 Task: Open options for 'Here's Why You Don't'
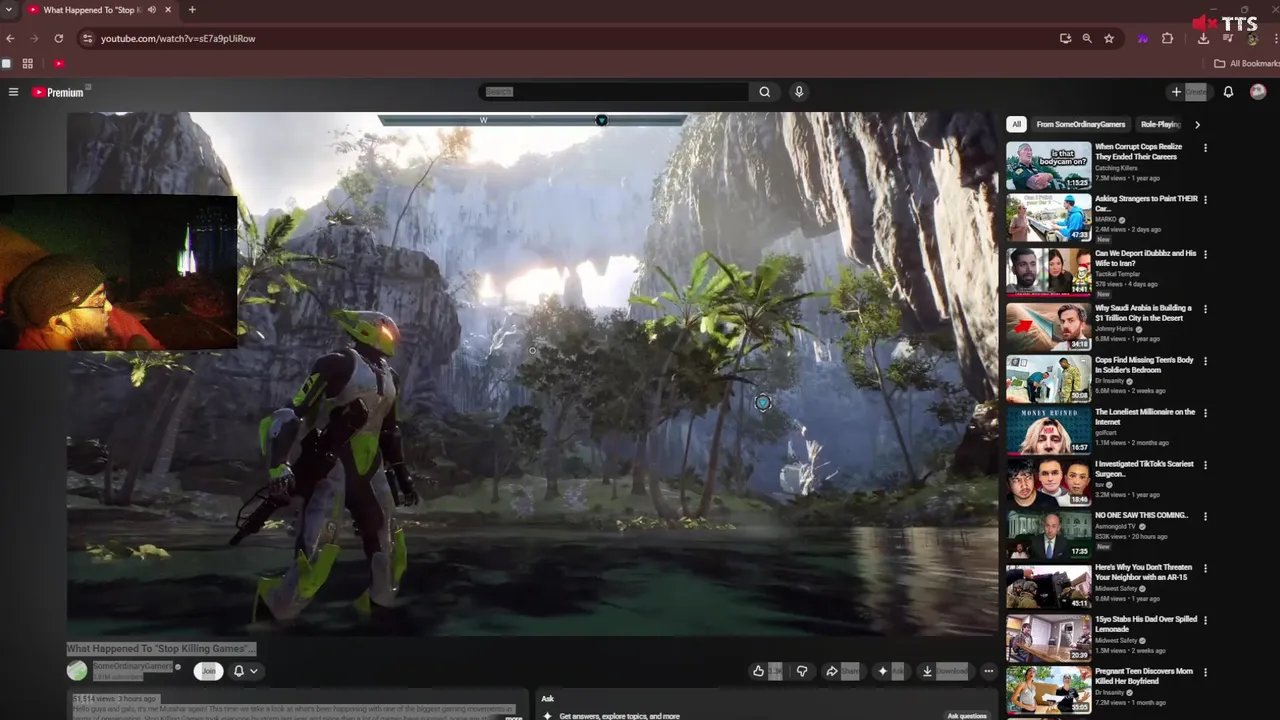[x=1205, y=568]
